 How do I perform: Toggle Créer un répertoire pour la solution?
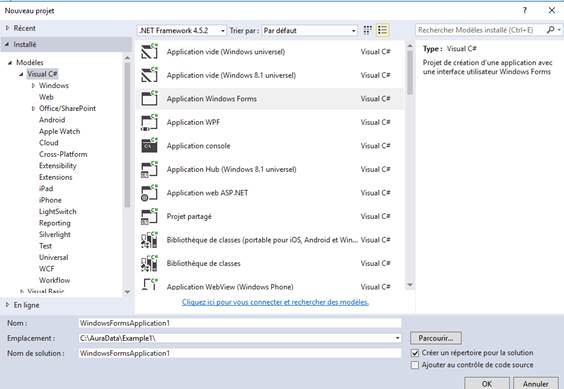click(x=415, y=353)
